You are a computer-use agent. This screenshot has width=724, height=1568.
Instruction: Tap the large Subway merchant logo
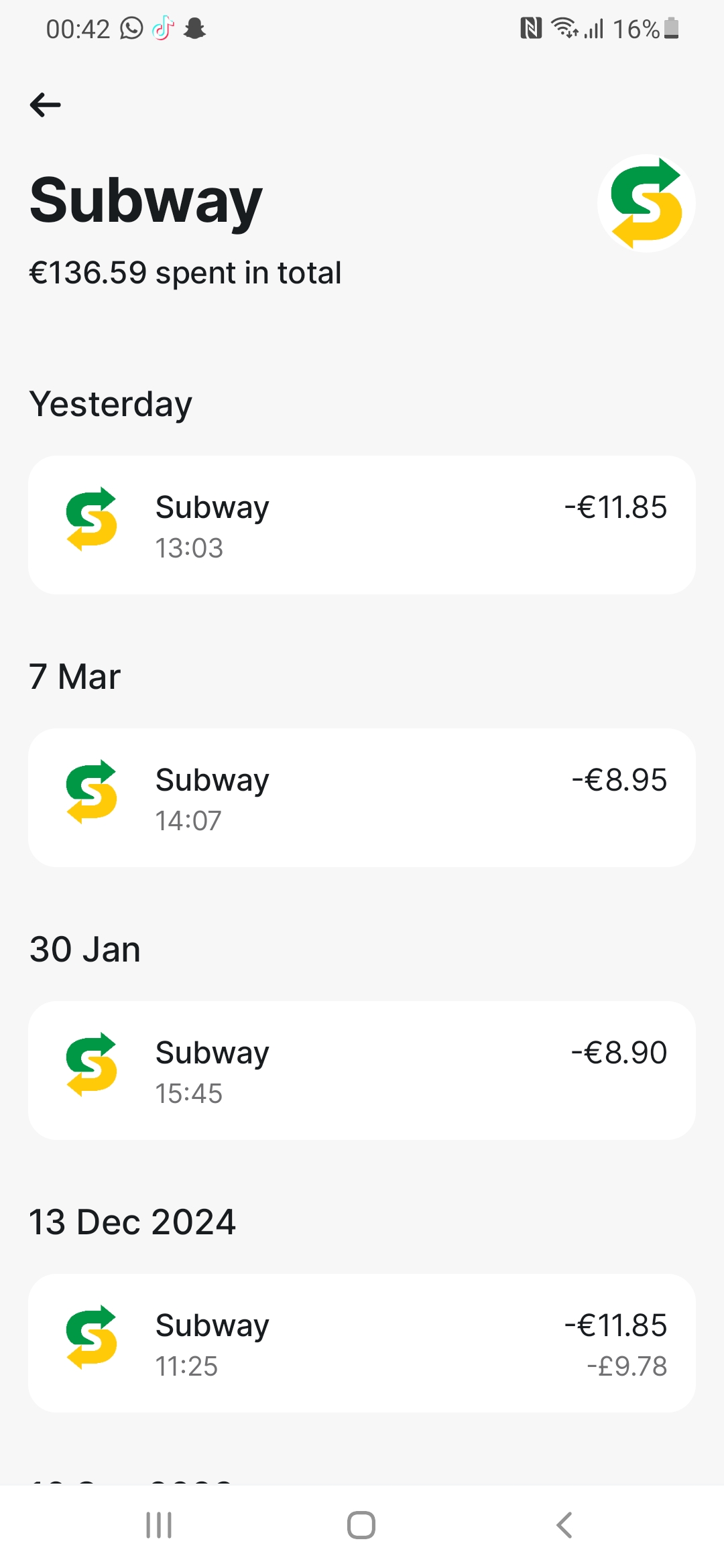[x=646, y=203]
